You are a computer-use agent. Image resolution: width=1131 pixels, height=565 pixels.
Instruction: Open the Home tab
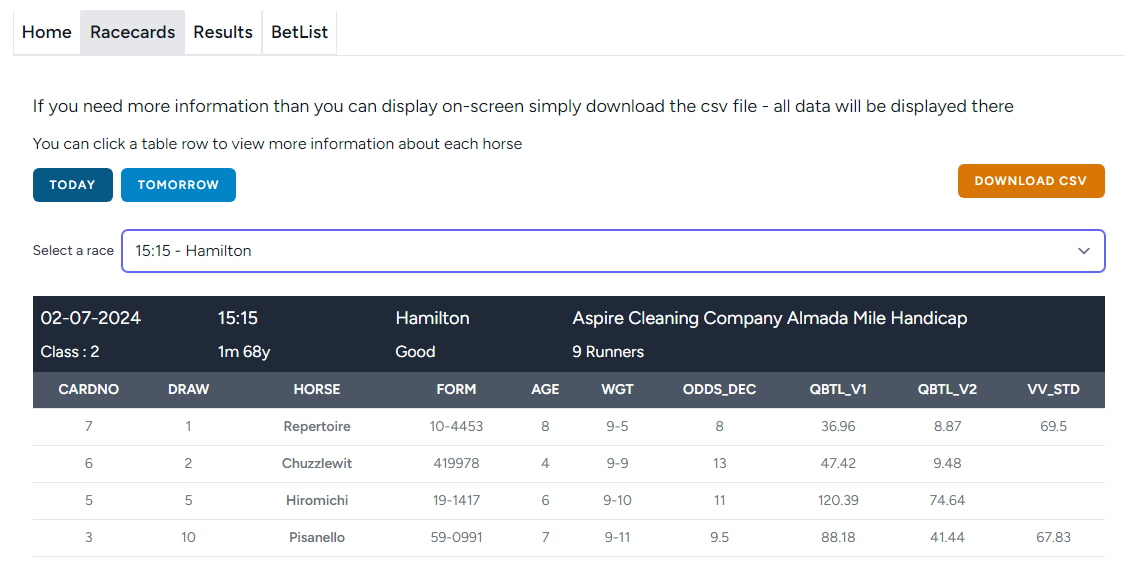point(47,32)
